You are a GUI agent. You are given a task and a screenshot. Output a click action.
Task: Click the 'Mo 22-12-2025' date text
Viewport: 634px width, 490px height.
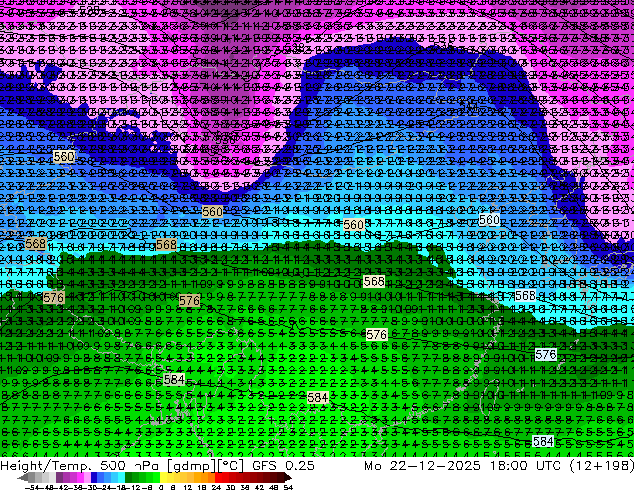pos(423,466)
